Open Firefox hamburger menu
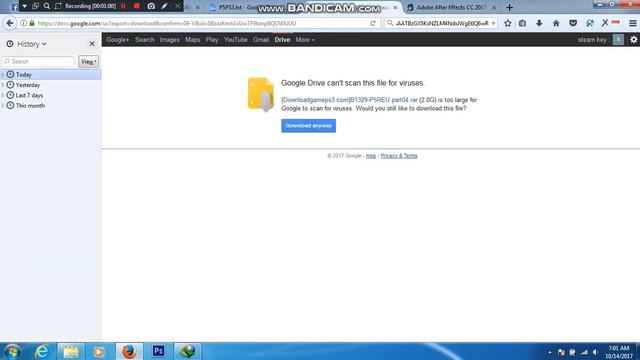 (633, 23)
